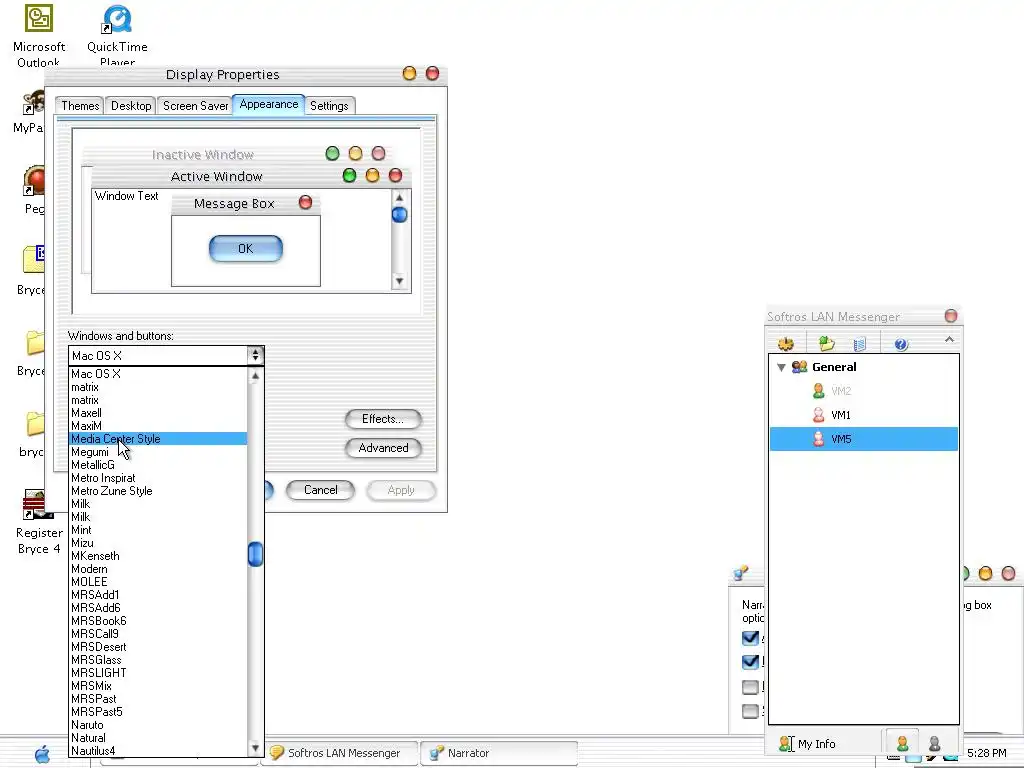
Task: Click the style list scrollbar down arrow
Action: coord(255,748)
